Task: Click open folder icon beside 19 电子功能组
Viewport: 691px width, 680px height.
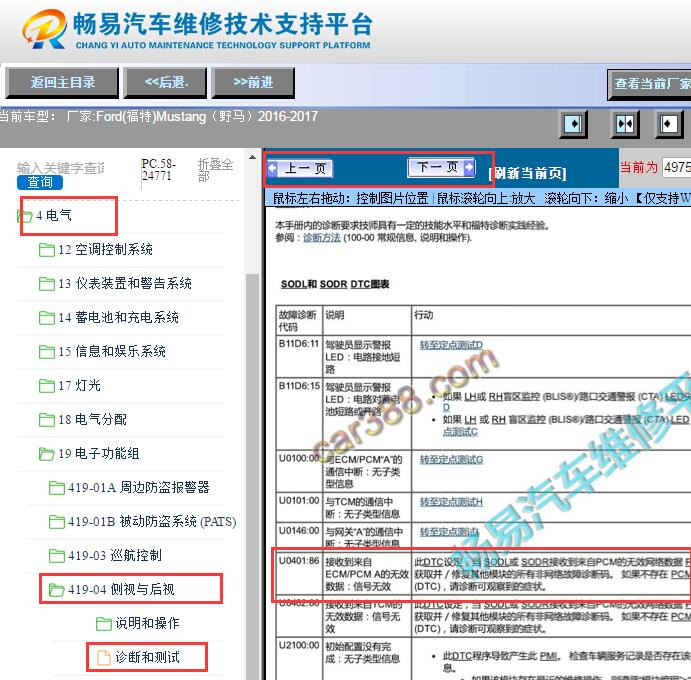Action: point(47,454)
